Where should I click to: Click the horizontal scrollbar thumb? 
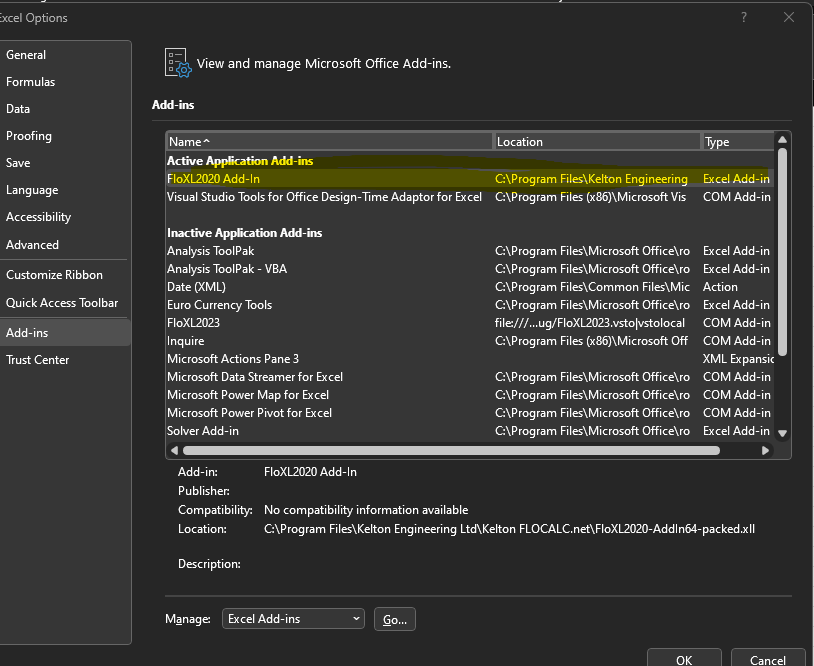[451, 451]
